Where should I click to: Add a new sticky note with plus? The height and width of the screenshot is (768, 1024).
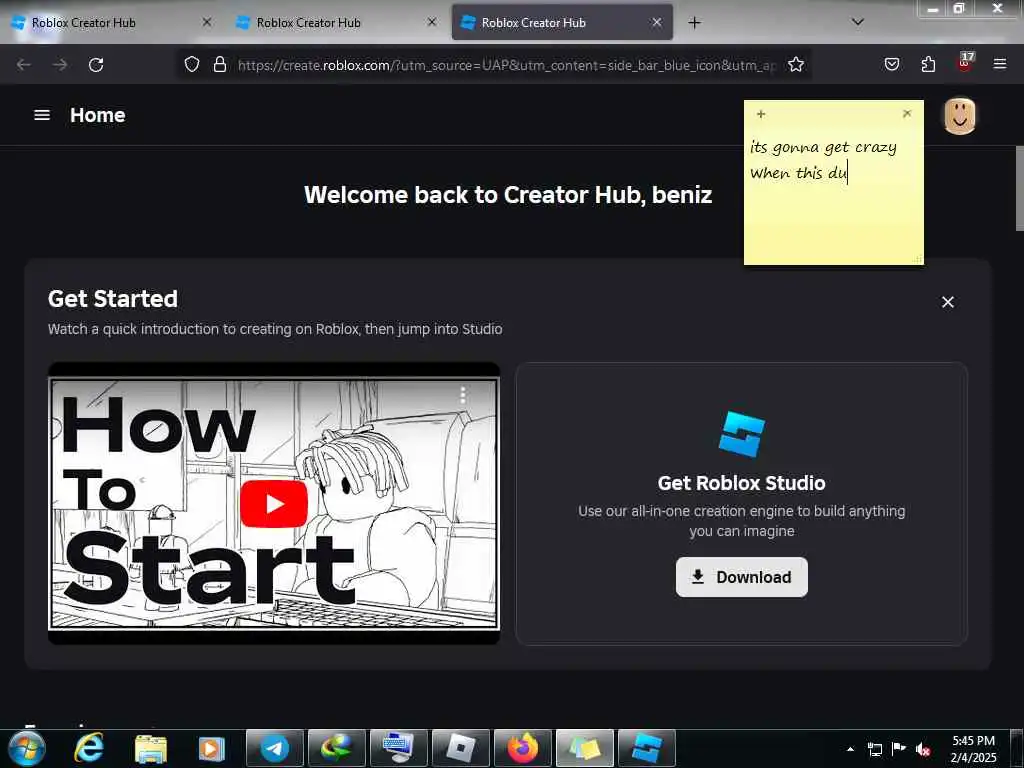click(761, 114)
